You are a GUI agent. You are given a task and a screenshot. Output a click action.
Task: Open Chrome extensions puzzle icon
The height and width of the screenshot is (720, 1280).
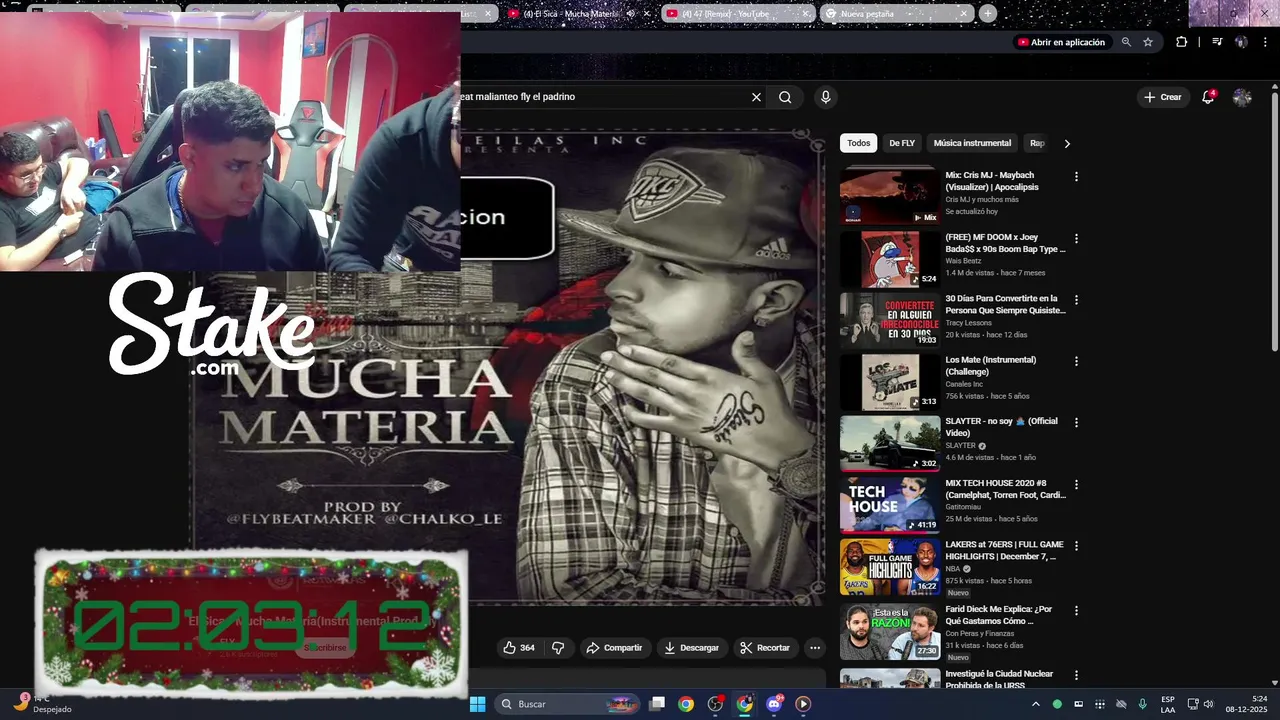pyautogui.click(x=1182, y=42)
